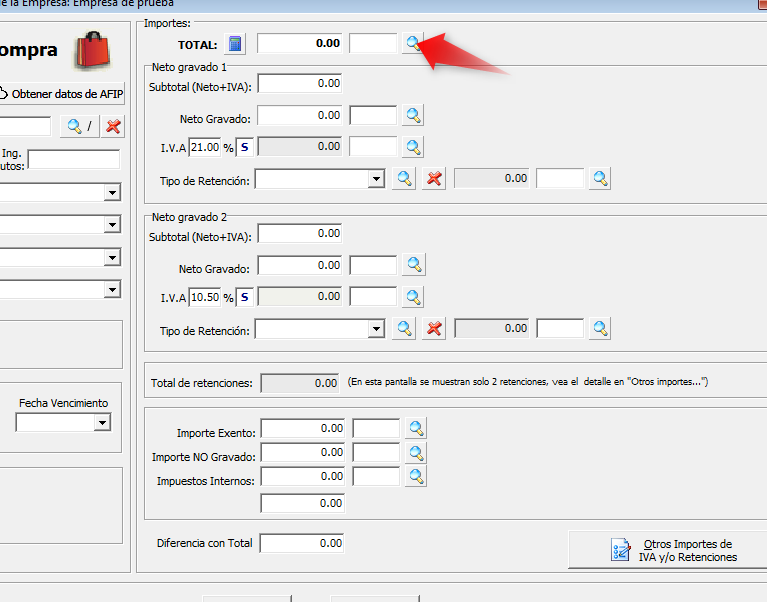Click the calculator icon next to TOTAL
Image resolution: width=767 pixels, height=602 pixels.
click(235, 43)
